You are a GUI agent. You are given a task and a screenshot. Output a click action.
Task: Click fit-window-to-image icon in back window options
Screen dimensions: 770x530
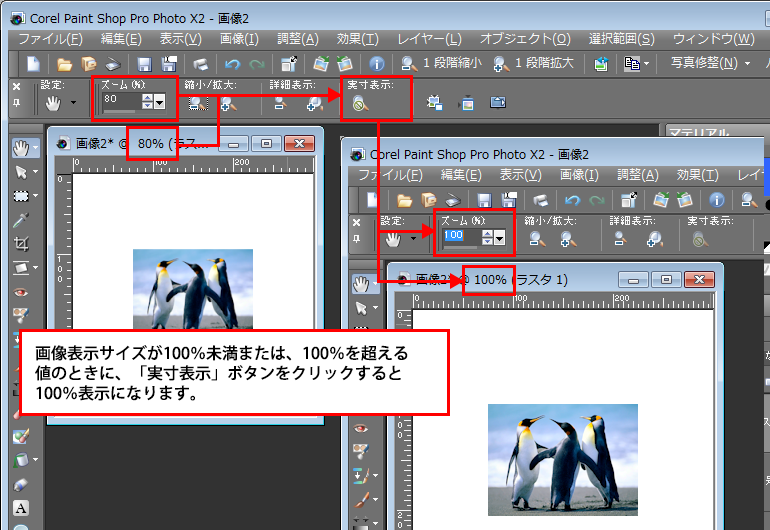pyautogui.click(x=435, y=103)
